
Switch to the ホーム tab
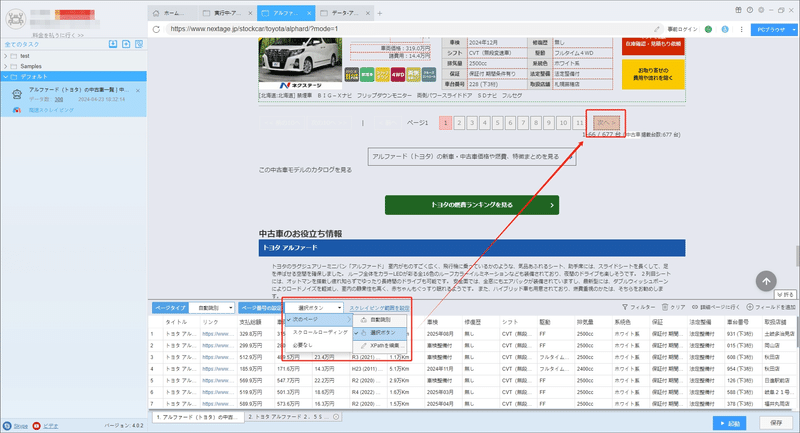click(x=173, y=13)
